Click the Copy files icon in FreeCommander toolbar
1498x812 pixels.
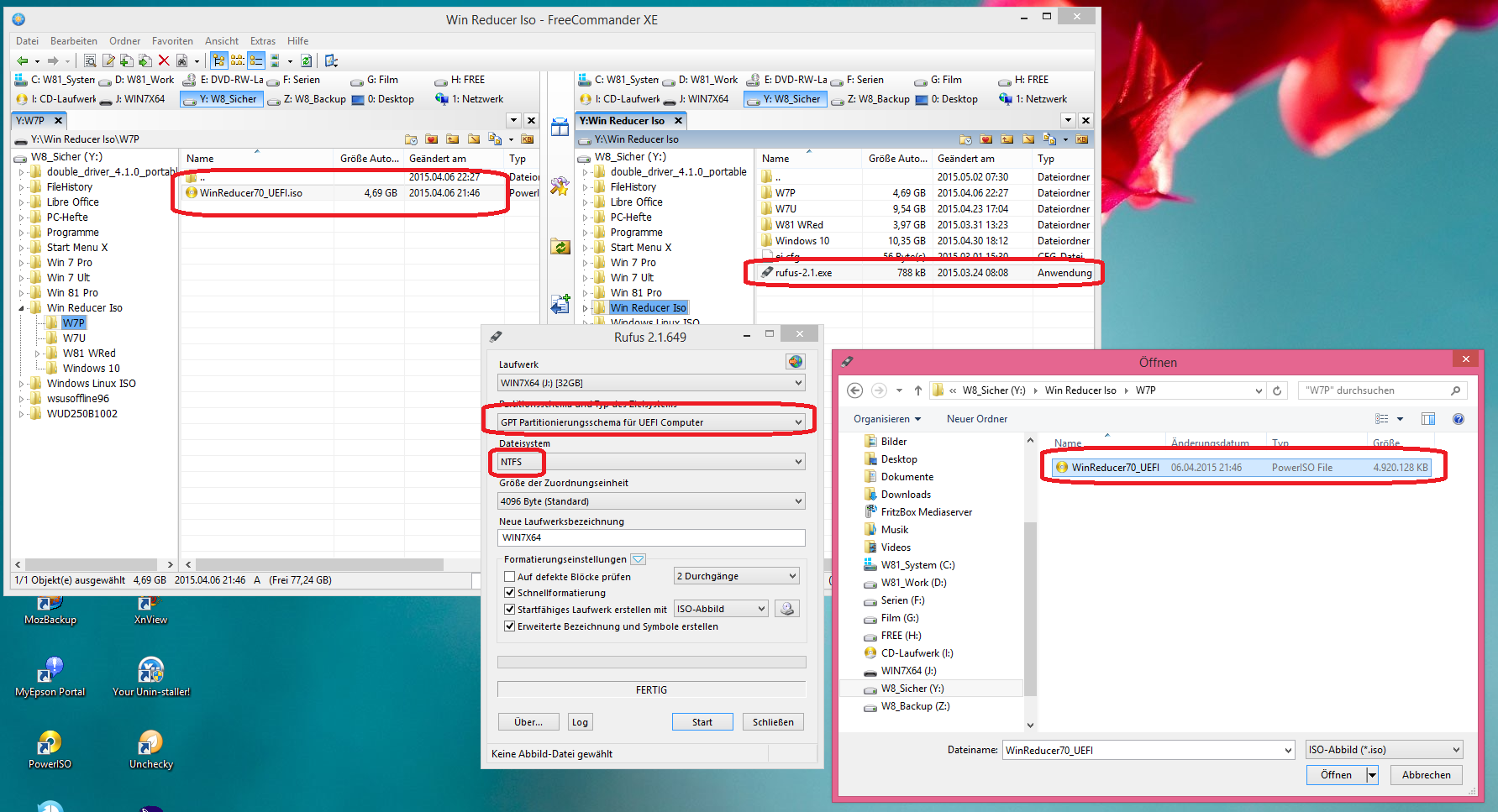click(x=127, y=60)
